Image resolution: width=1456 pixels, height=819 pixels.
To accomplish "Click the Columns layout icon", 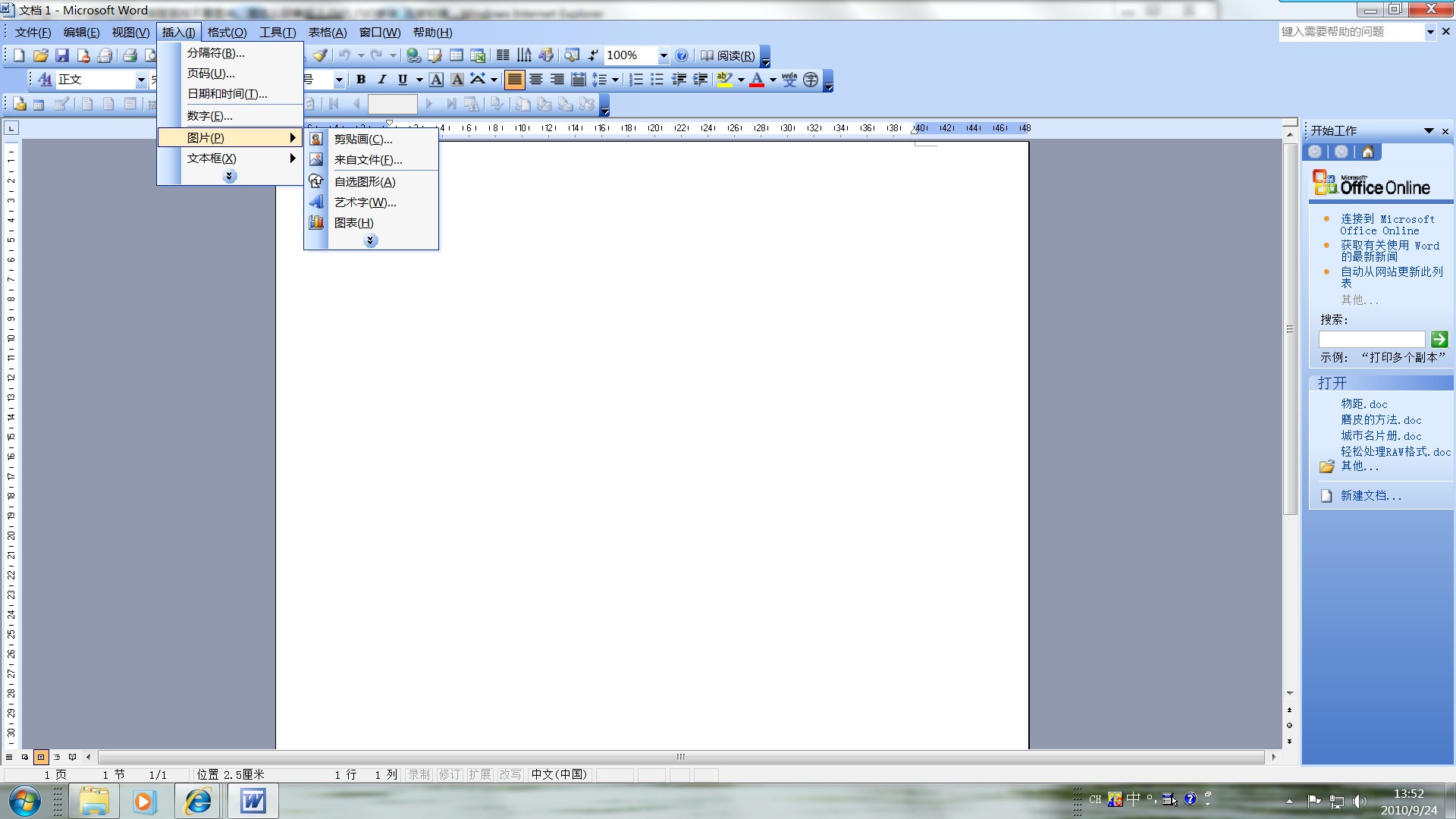I will click(503, 55).
